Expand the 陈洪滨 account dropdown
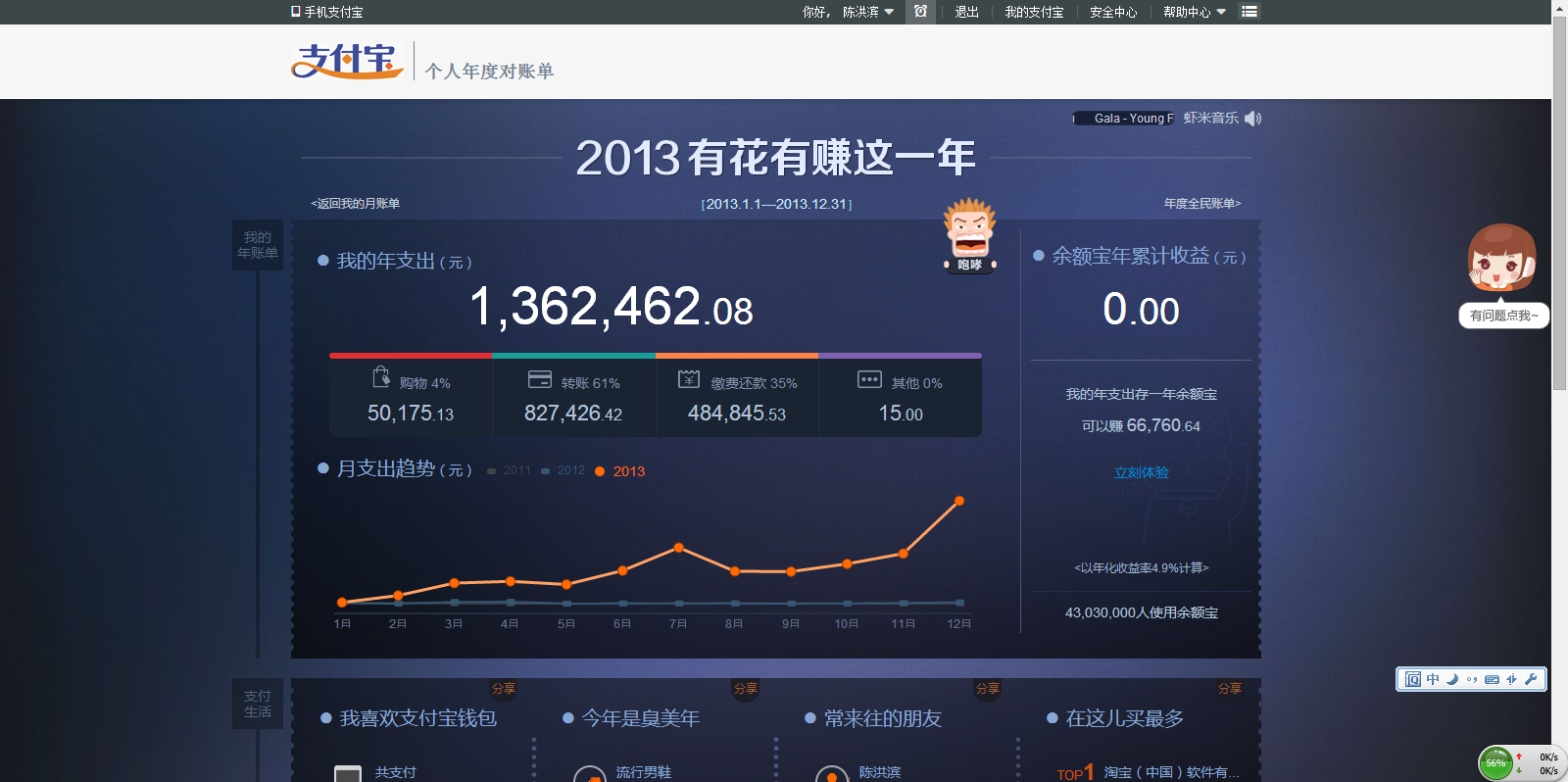Viewport: 1568px width, 782px height. coord(867,12)
